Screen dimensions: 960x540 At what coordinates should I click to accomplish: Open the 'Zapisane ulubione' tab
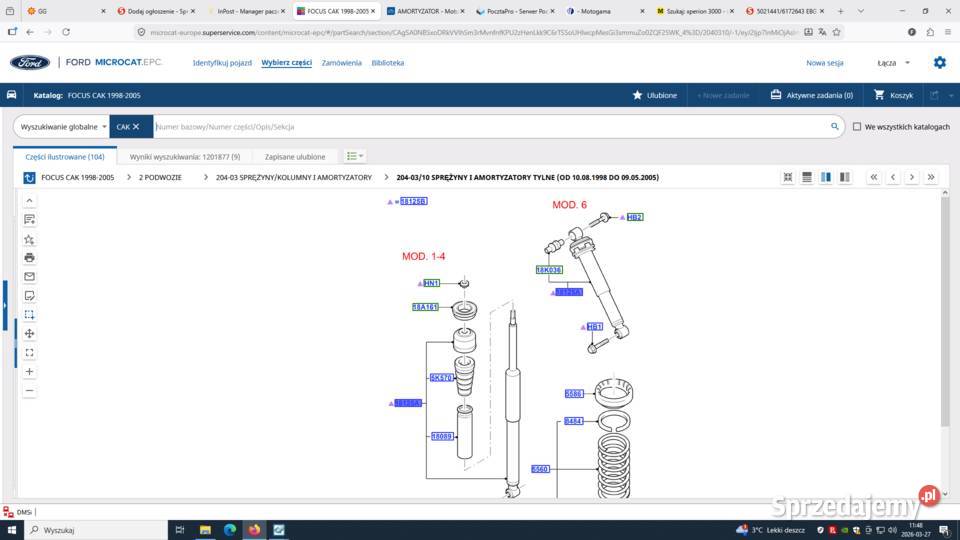[295, 157]
